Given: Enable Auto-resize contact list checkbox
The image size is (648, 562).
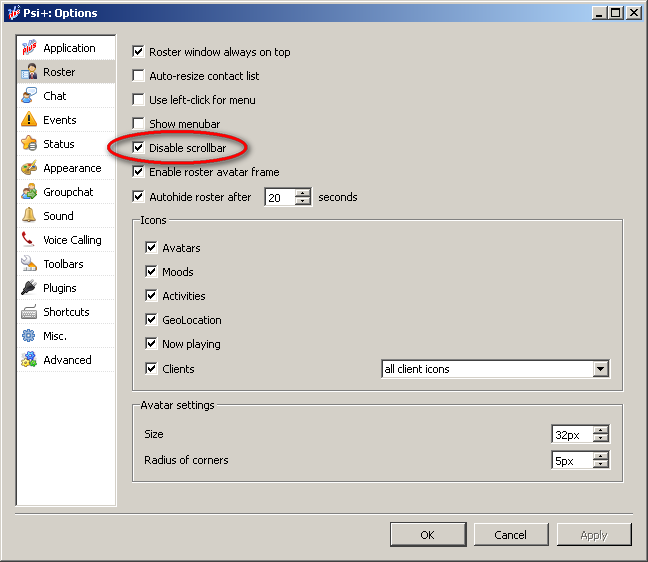Looking at the screenshot, I should pyautogui.click(x=139, y=76).
